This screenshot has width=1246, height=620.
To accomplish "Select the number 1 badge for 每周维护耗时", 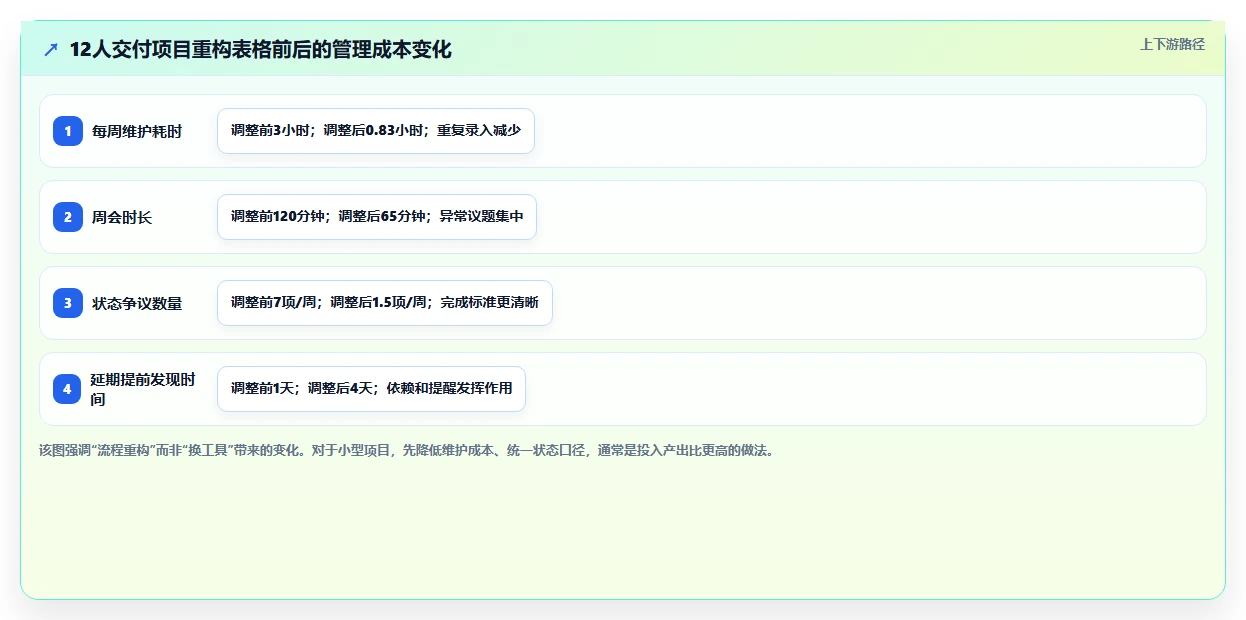I will pos(68,131).
